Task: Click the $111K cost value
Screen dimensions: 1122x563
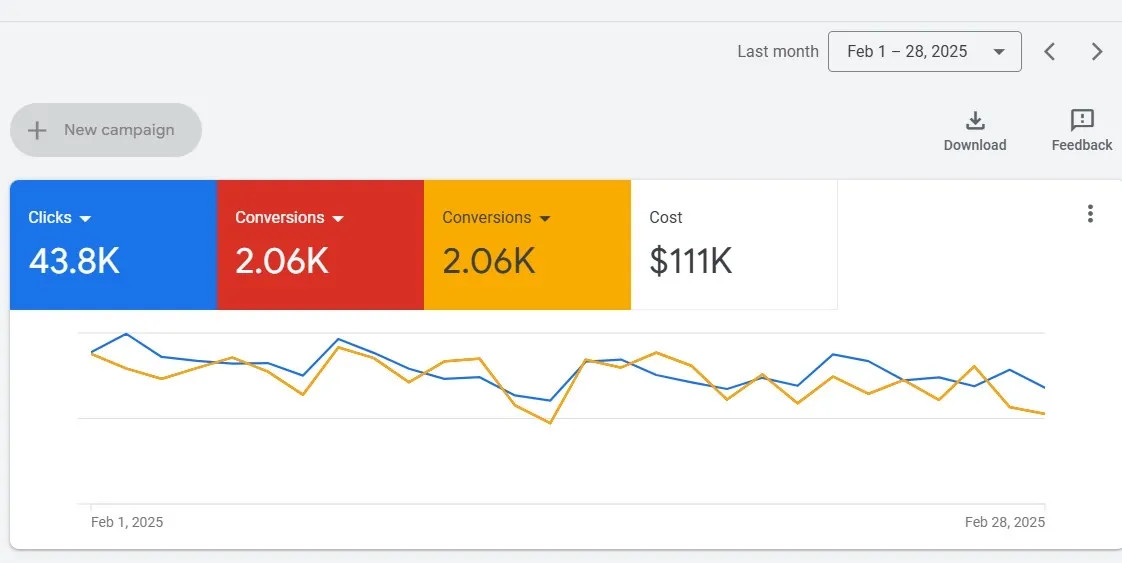Action: [x=691, y=261]
